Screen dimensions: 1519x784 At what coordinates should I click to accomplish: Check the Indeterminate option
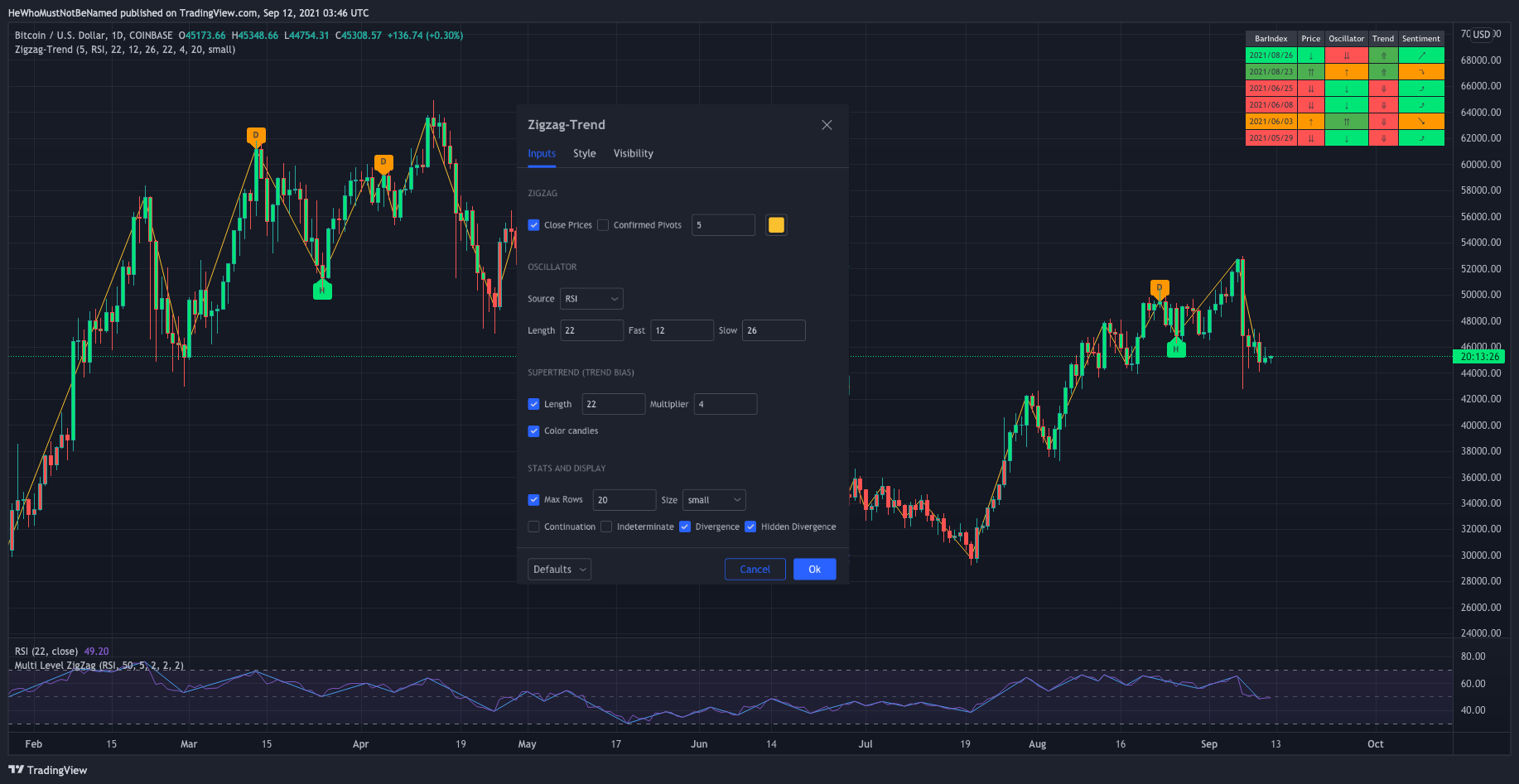606,527
